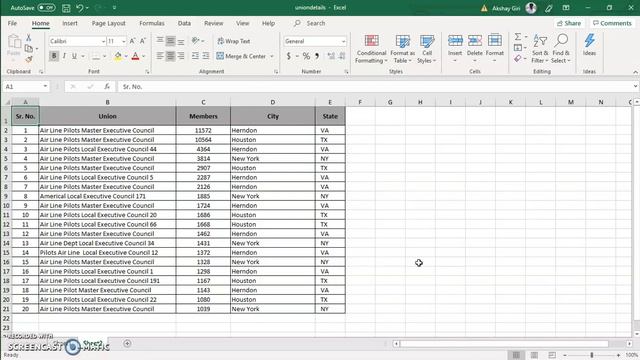Open Borders dropdown arrow

tap(104, 56)
